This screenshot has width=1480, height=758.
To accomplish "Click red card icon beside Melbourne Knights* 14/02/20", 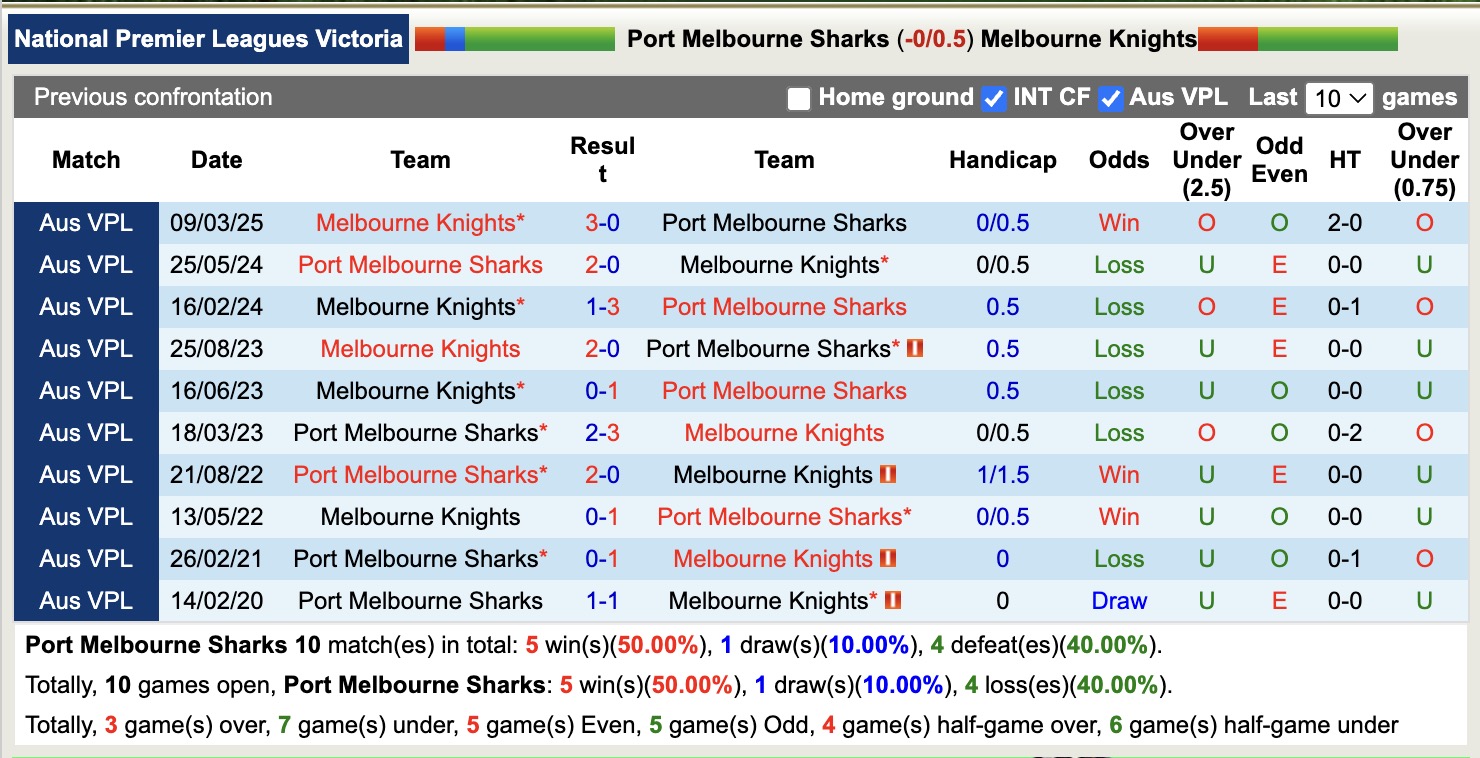I will [891, 600].
